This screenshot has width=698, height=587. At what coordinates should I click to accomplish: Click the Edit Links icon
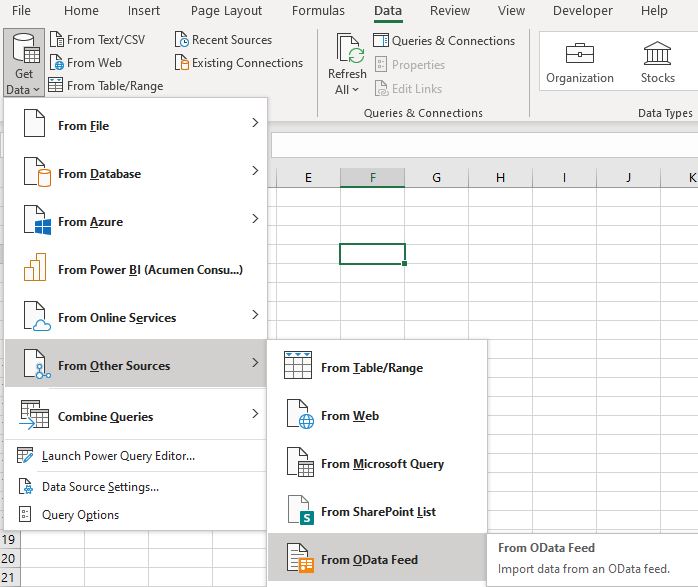coord(381,89)
